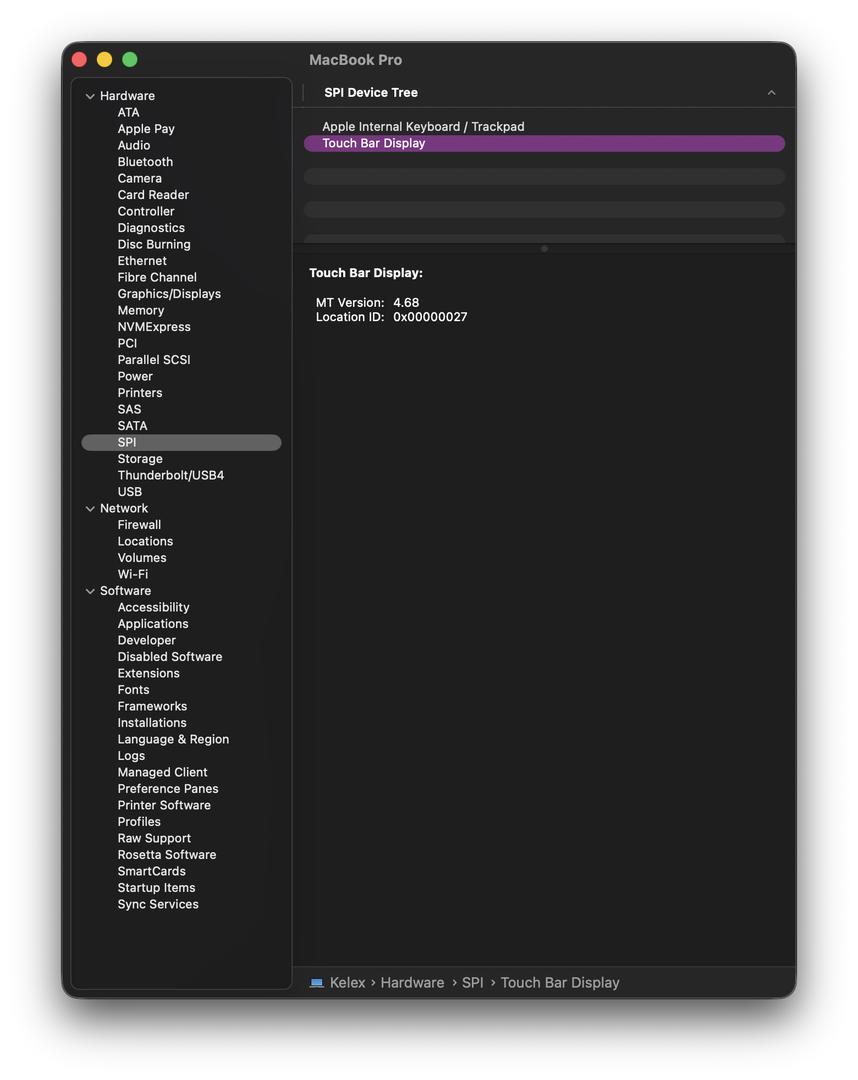Toggle sort arrow in SPI Device Tree header

pos(771,93)
